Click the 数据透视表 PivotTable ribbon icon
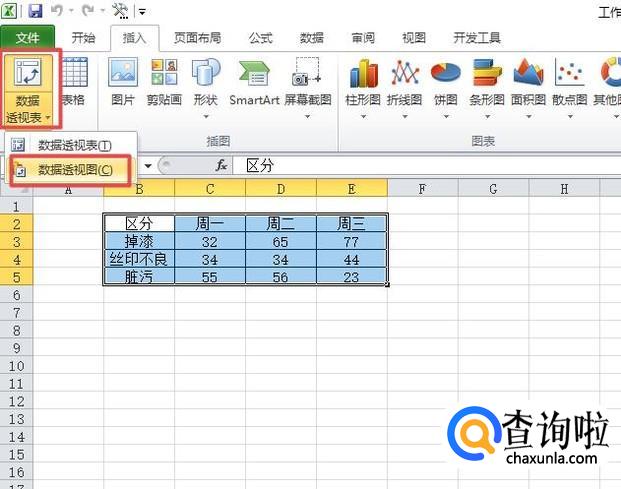Image resolution: width=621 pixels, height=489 pixels. (28, 73)
